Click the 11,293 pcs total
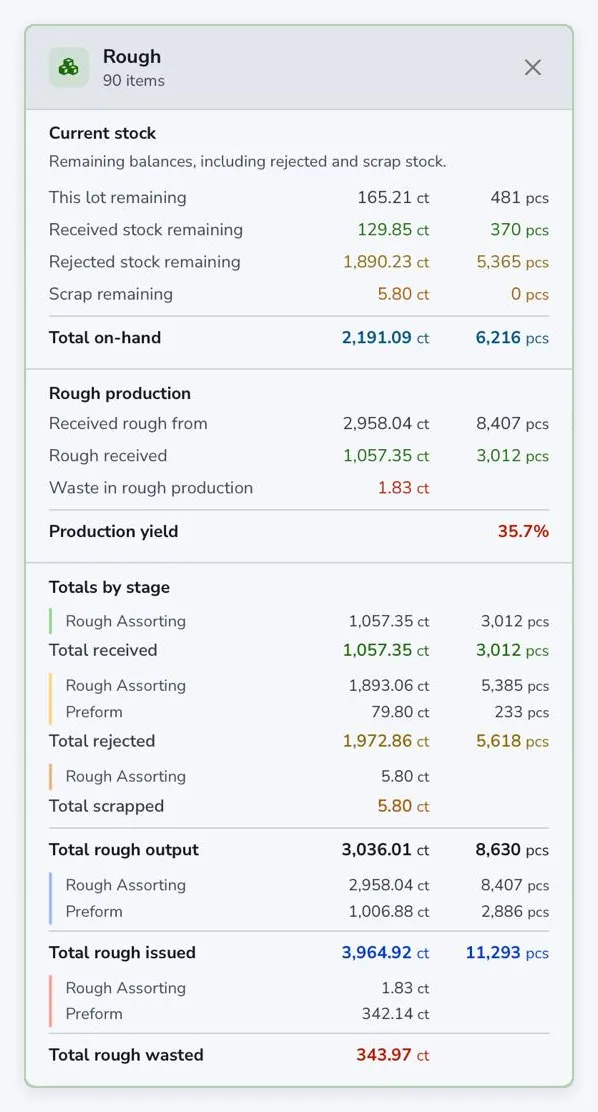The image size is (598, 1112). pos(507,952)
